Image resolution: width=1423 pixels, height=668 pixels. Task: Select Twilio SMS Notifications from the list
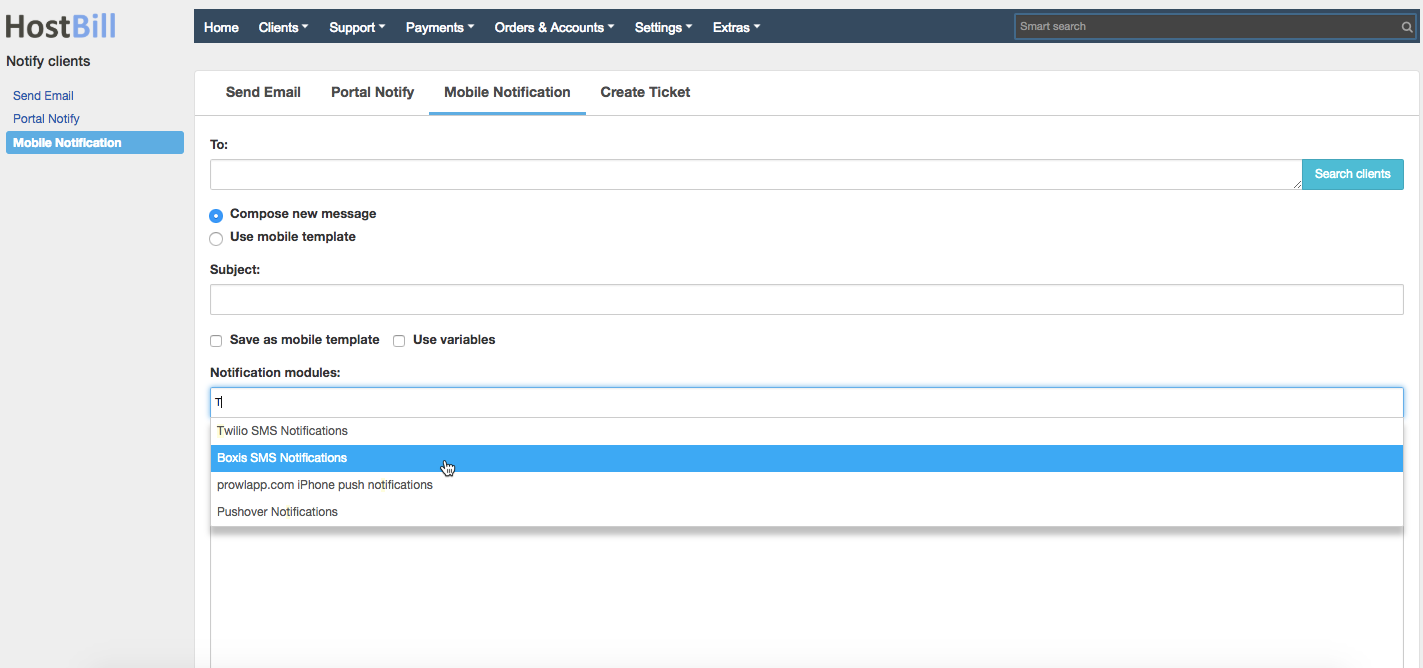point(282,430)
